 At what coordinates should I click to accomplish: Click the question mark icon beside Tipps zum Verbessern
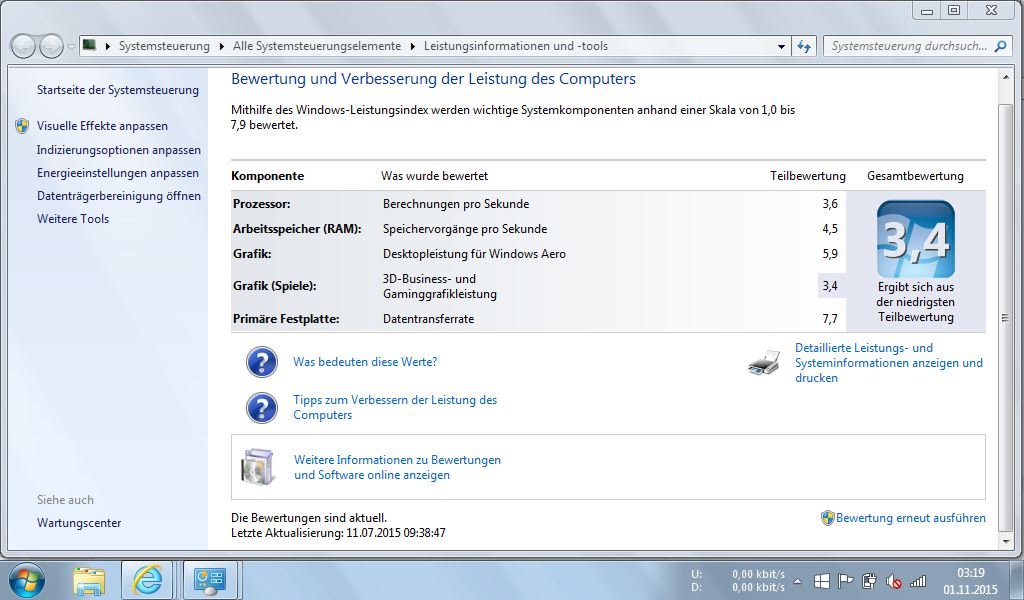click(x=262, y=407)
